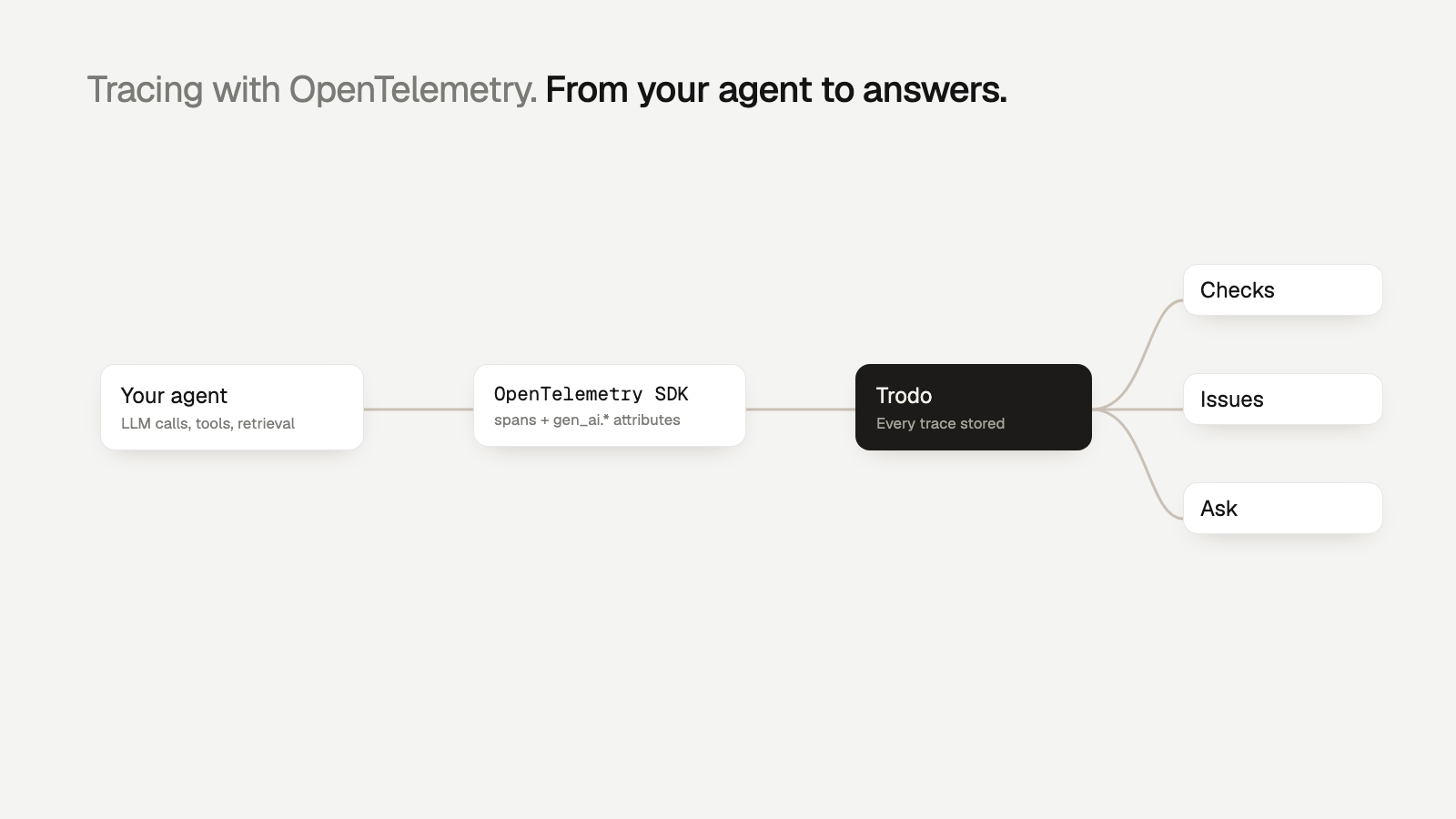Viewport: 1456px width, 819px height.
Task: Open the Issues node
Action: pos(1283,399)
